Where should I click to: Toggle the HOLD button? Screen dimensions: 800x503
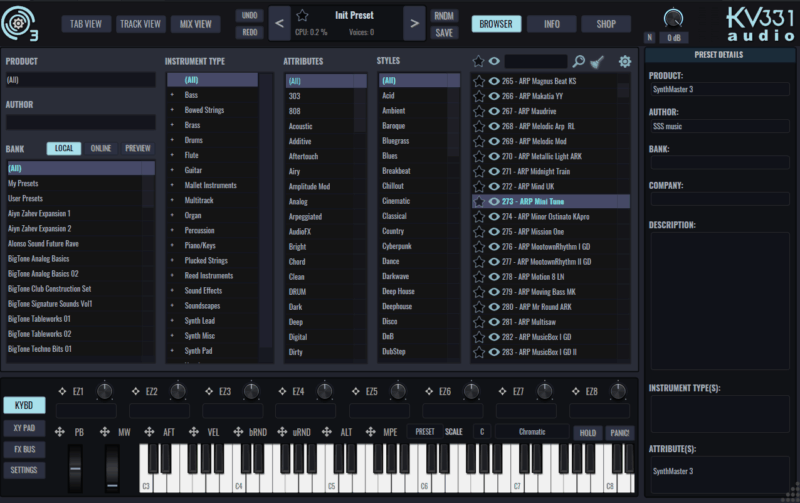[x=588, y=433]
